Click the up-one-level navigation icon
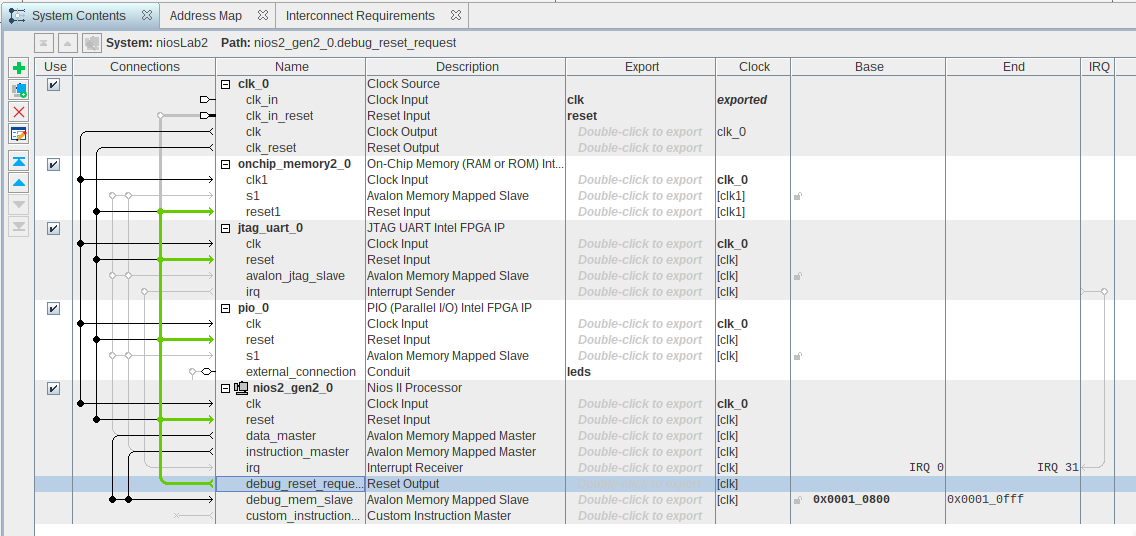 pos(67,43)
